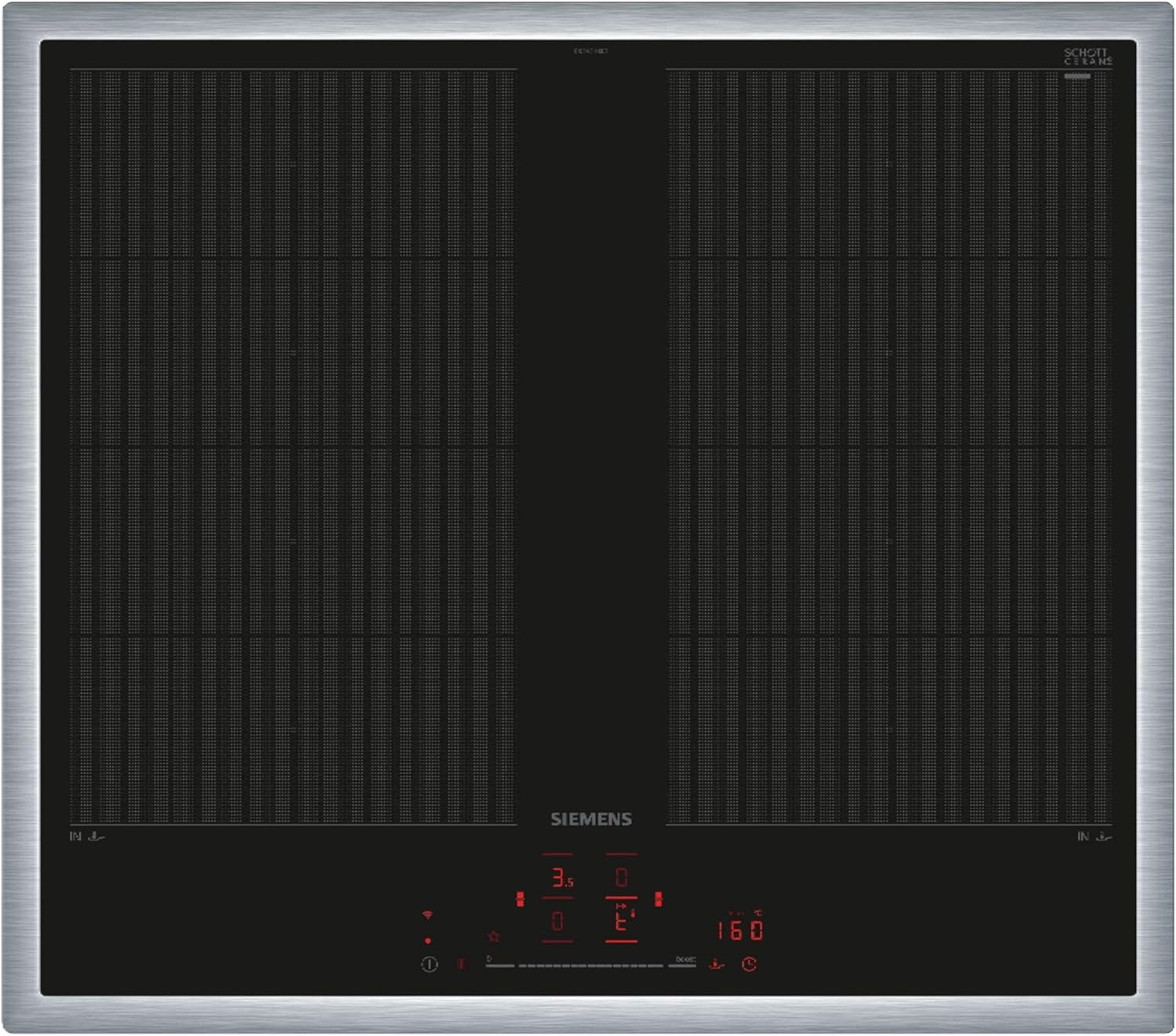
Task: Select the rear right zone showing 0
Action: point(621,878)
